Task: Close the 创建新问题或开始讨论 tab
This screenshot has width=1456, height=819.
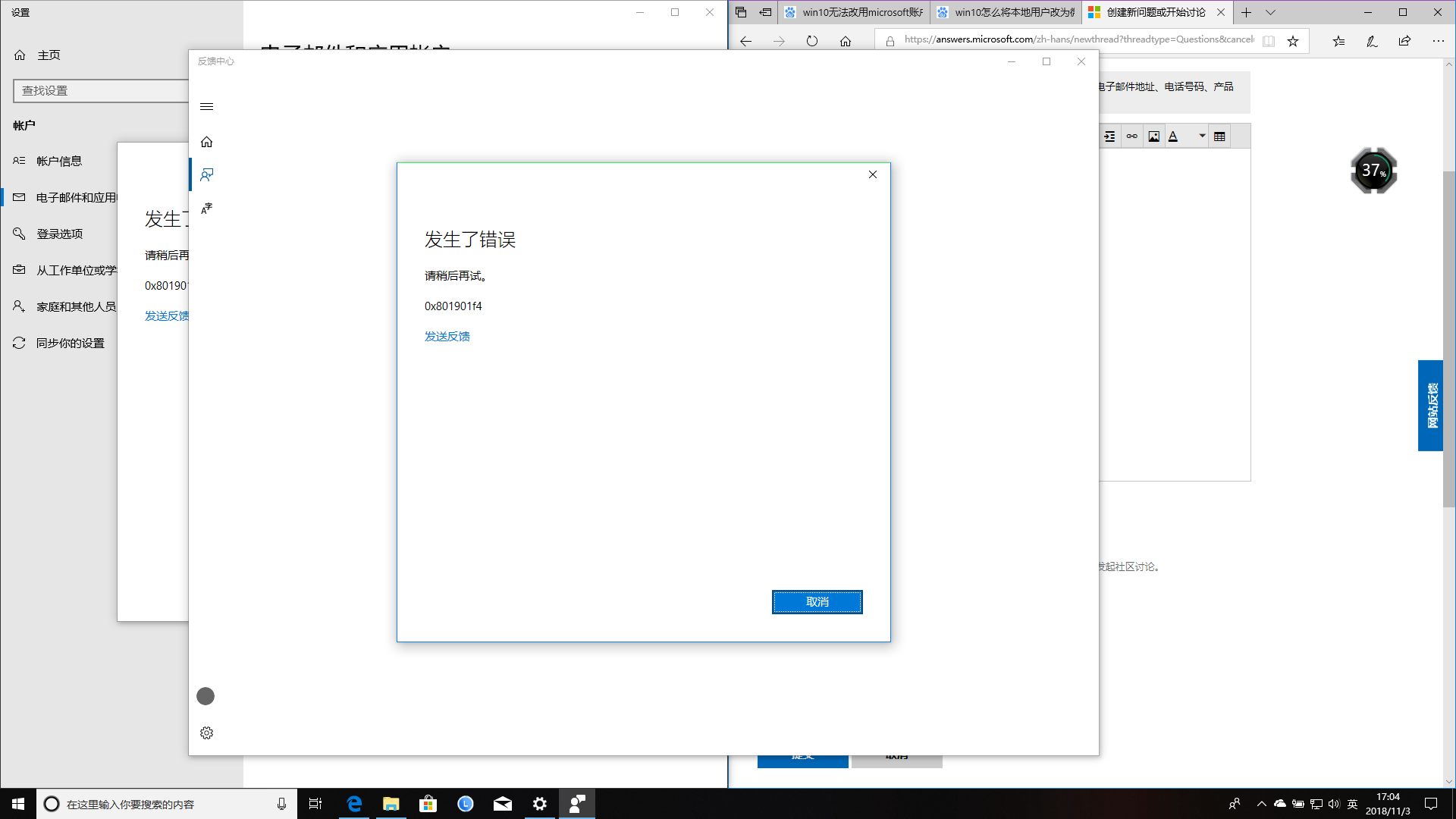Action: 1221,12
